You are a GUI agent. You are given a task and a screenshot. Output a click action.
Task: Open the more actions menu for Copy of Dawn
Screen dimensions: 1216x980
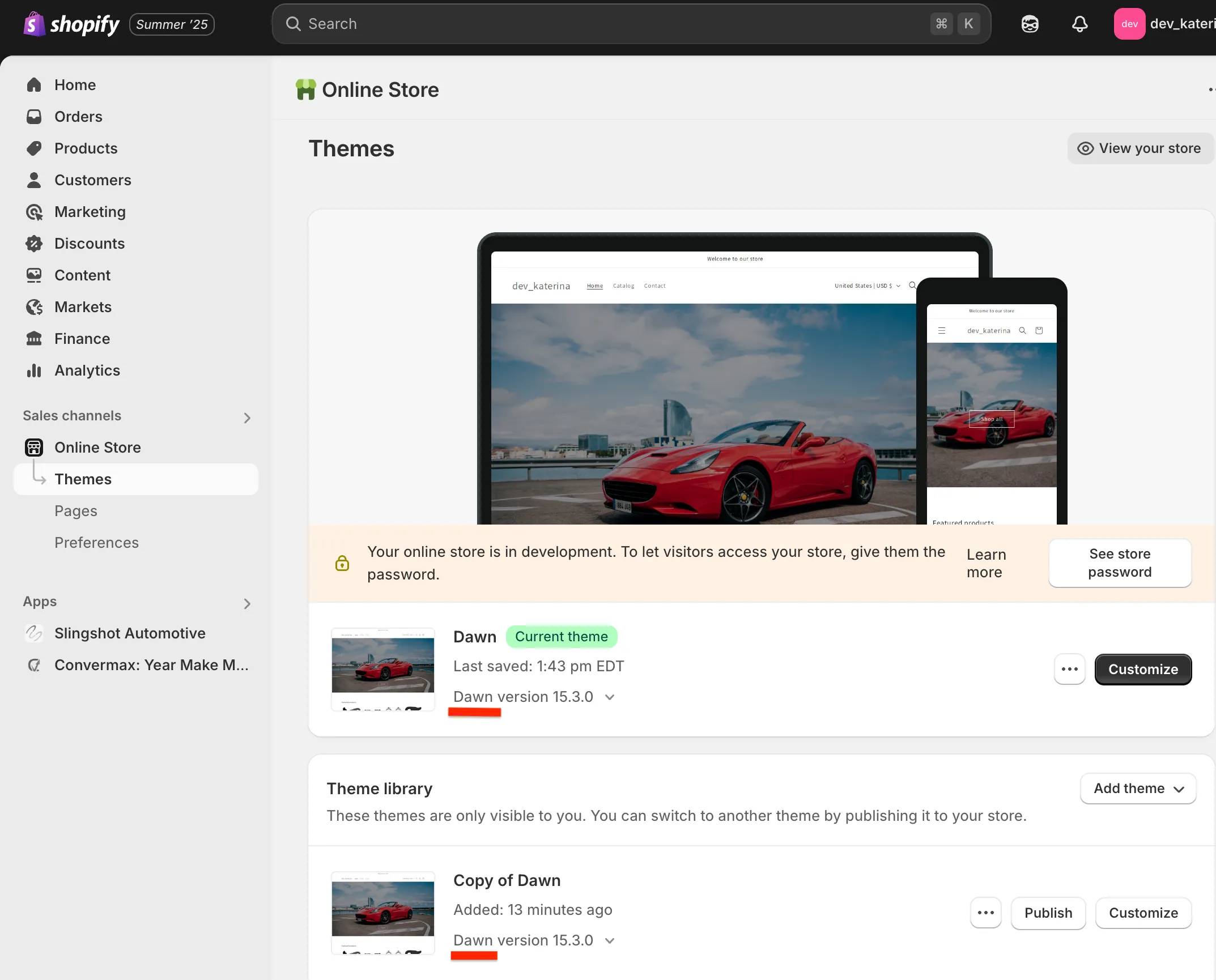tap(985, 913)
